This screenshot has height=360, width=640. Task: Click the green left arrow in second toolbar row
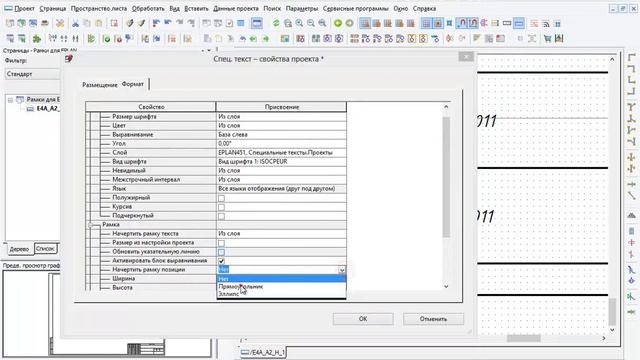click(253, 39)
